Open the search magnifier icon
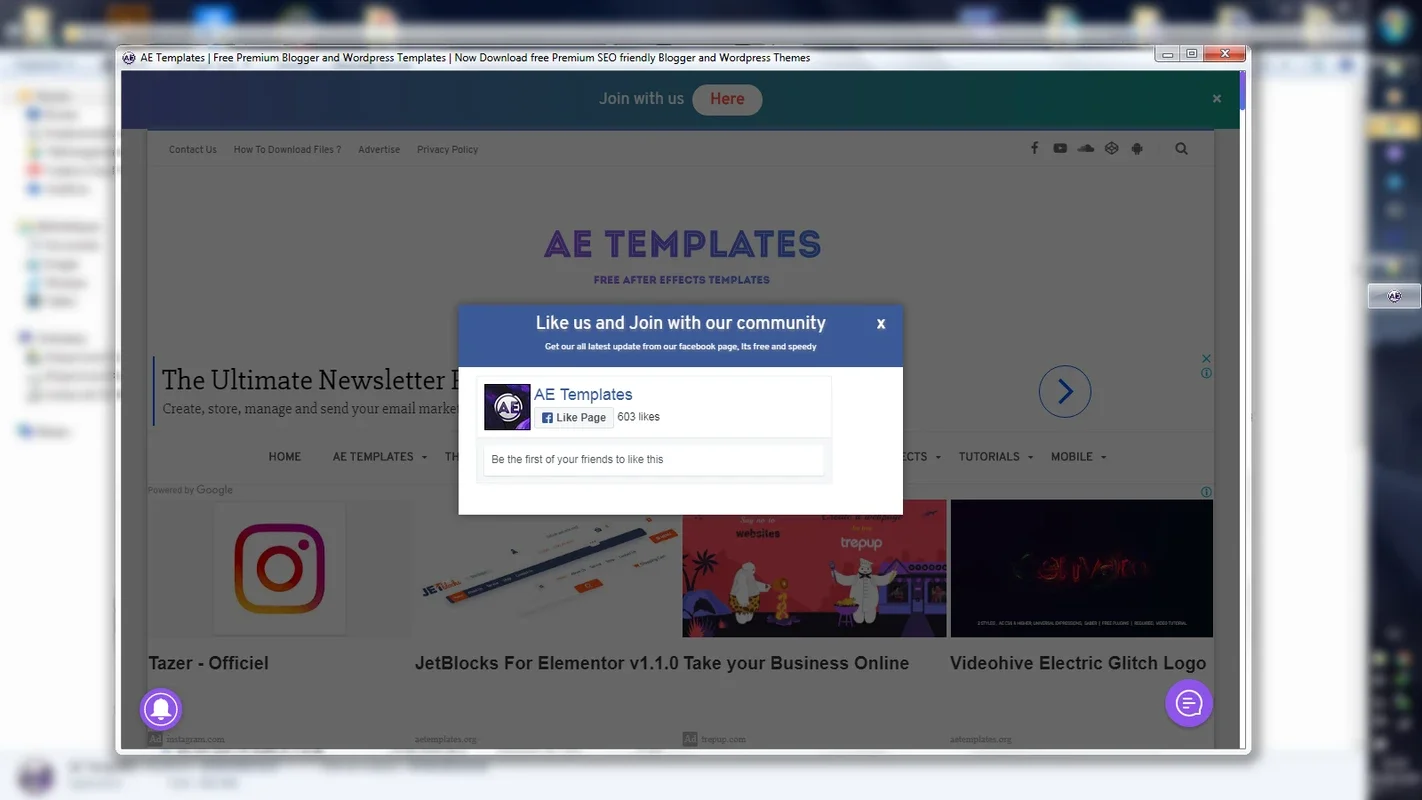The height and width of the screenshot is (800, 1422). (x=1182, y=149)
